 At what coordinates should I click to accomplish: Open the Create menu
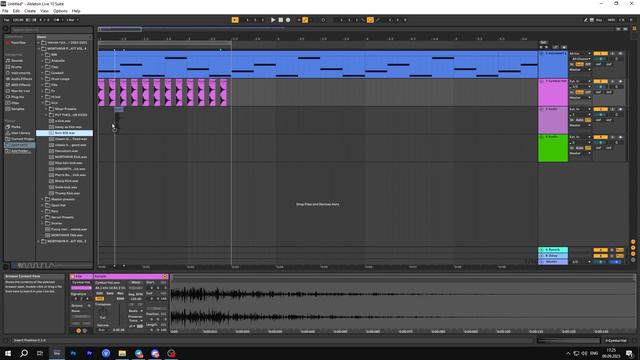tap(30, 11)
